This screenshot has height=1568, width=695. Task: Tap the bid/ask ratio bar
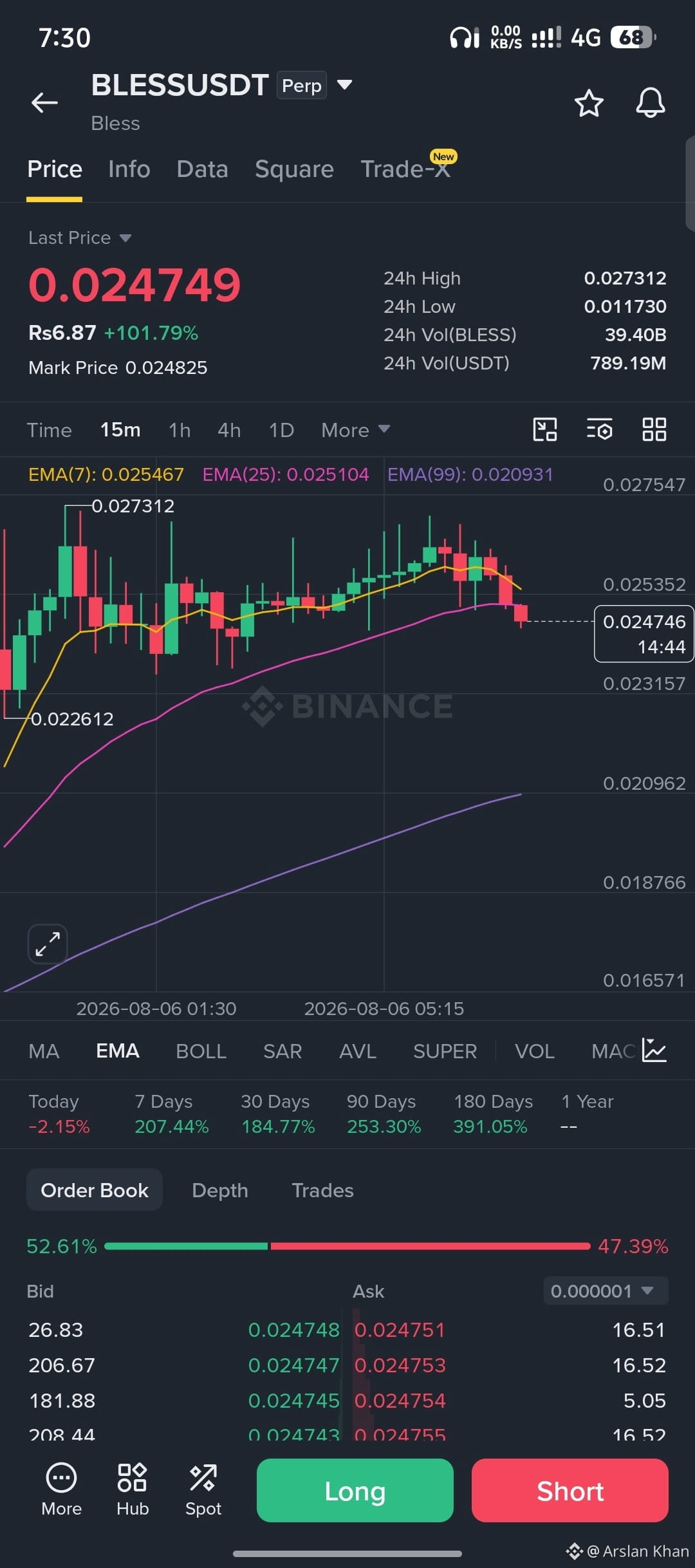click(x=347, y=1246)
